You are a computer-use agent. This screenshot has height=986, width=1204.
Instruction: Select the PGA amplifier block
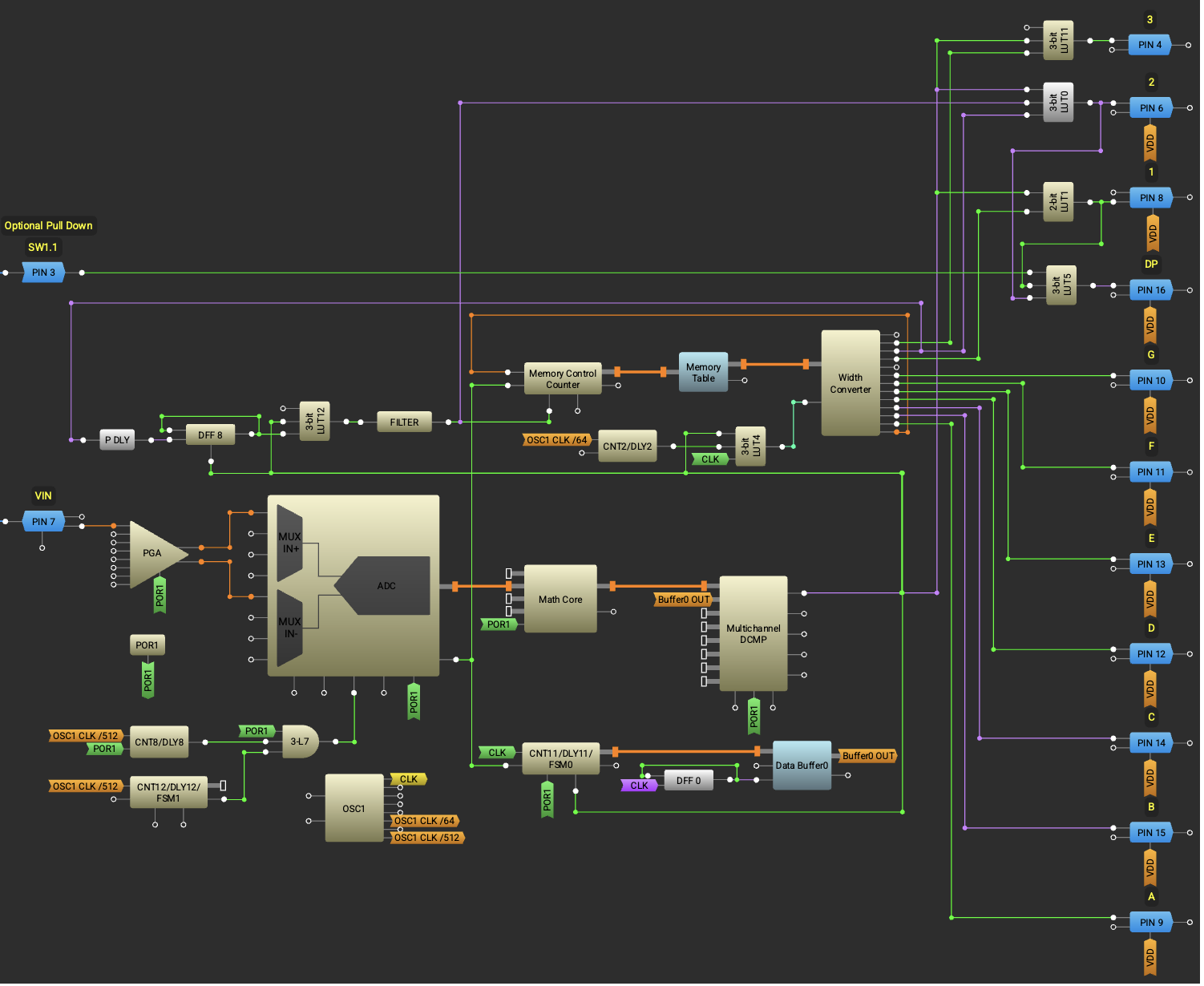[152, 554]
